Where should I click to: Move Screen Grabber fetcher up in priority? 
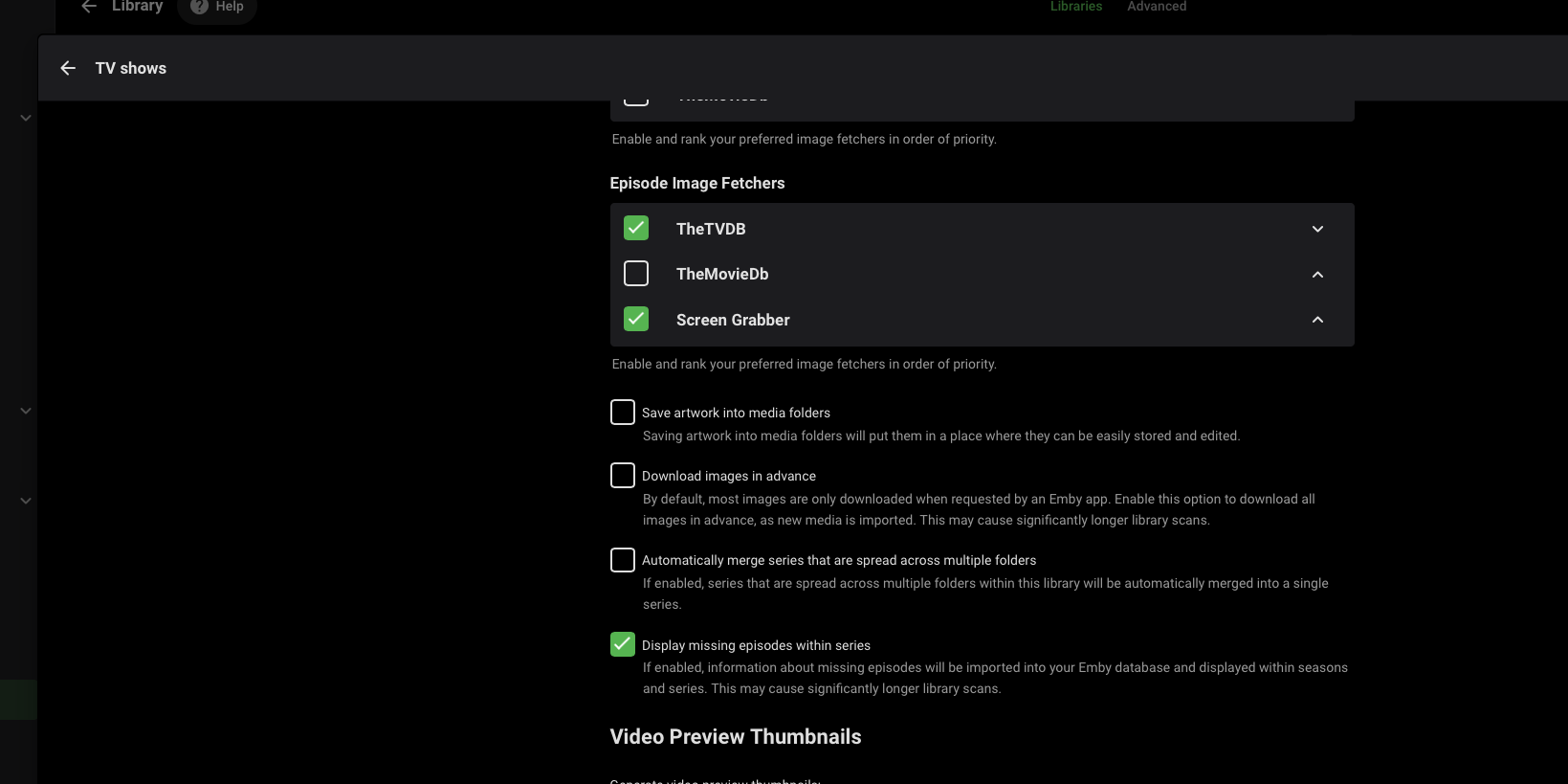1317,320
